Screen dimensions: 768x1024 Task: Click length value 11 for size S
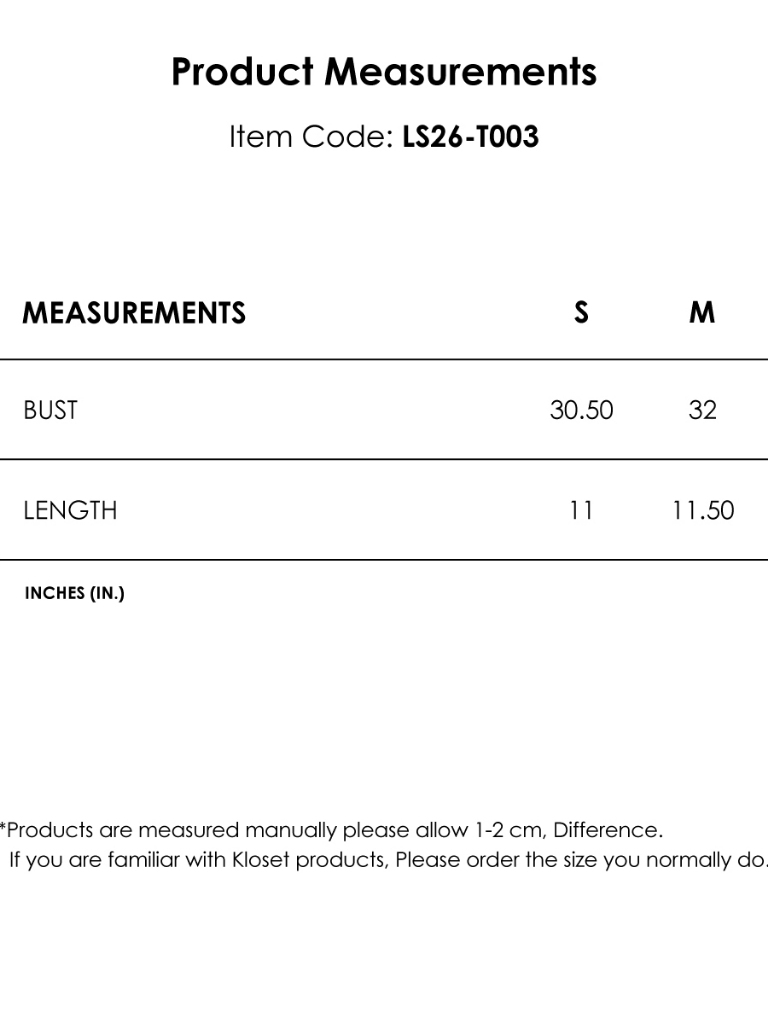(x=581, y=510)
